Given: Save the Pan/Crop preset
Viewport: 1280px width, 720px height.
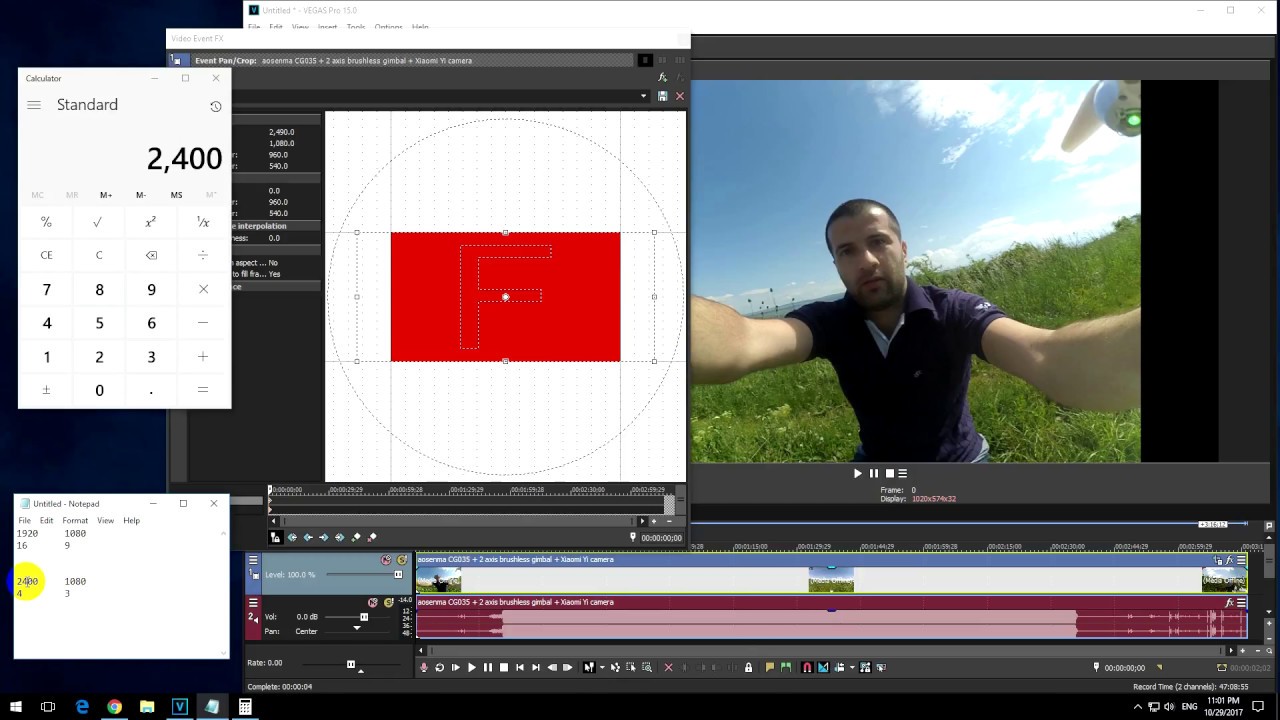Looking at the screenshot, I should tap(662, 96).
